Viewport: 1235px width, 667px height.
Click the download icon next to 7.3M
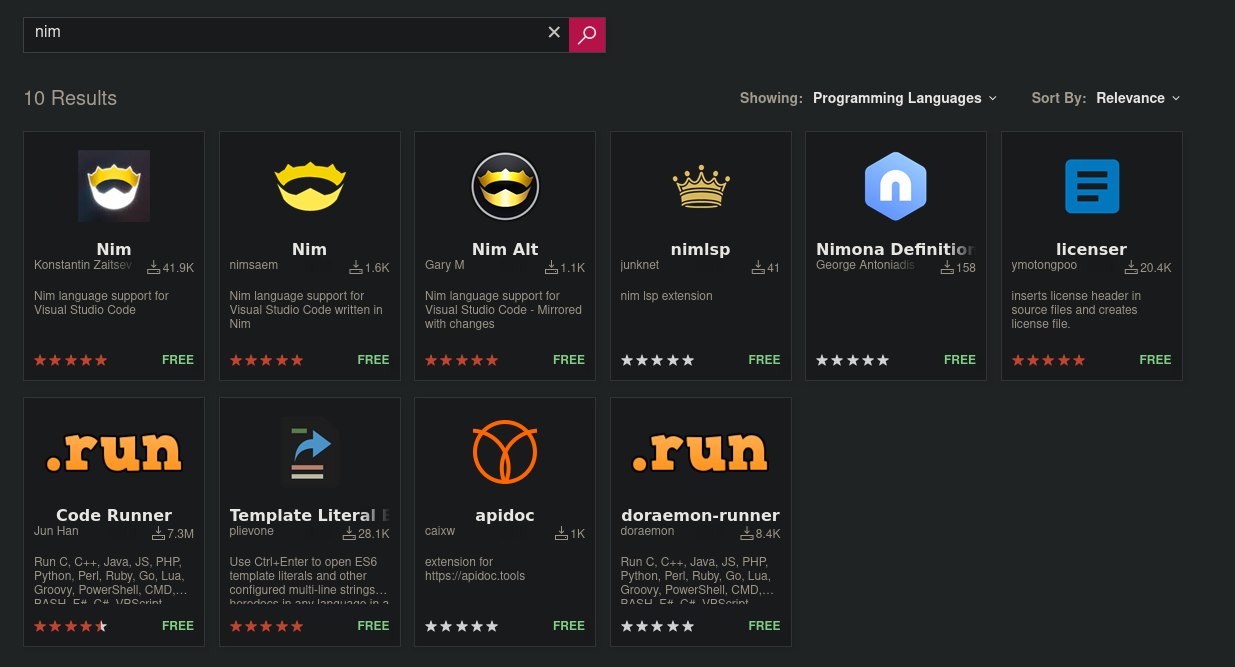click(158, 534)
